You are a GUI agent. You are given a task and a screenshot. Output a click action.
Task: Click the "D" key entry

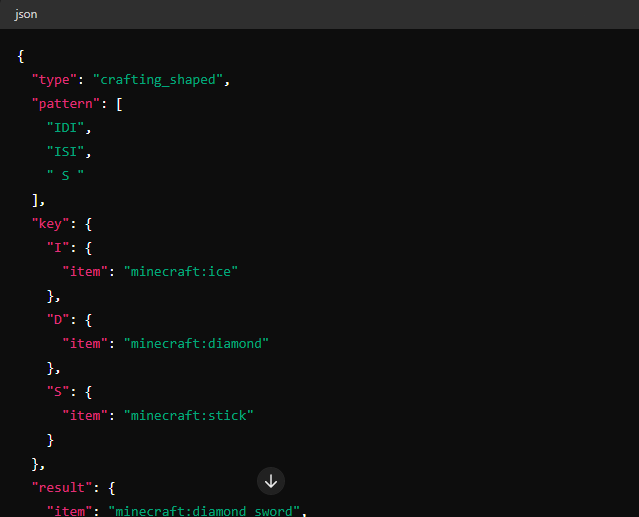pos(57,319)
